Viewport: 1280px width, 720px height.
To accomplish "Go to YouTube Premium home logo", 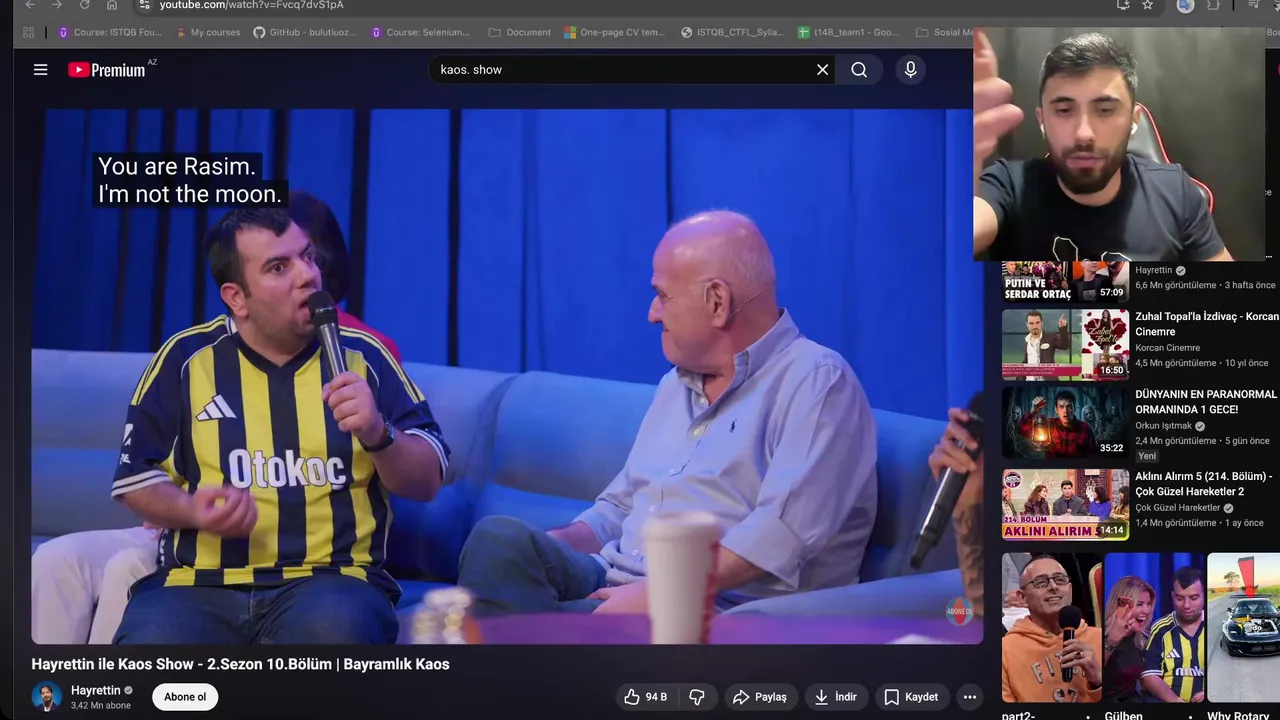I will coord(107,70).
